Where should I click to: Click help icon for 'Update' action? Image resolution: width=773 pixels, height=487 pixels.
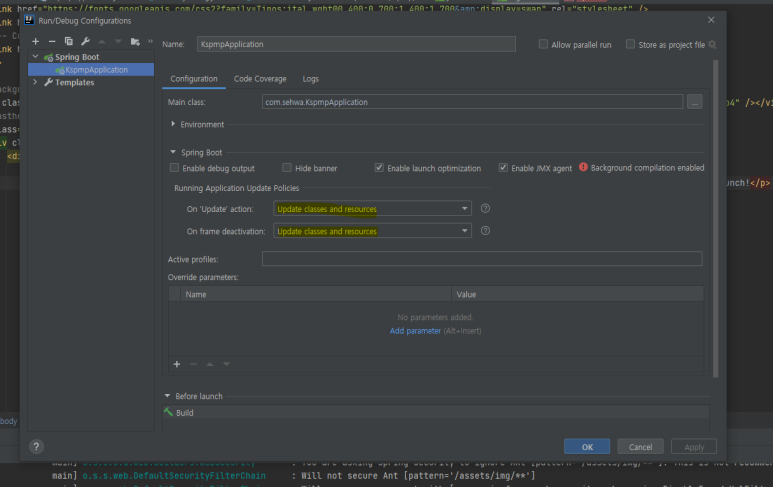[485, 209]
